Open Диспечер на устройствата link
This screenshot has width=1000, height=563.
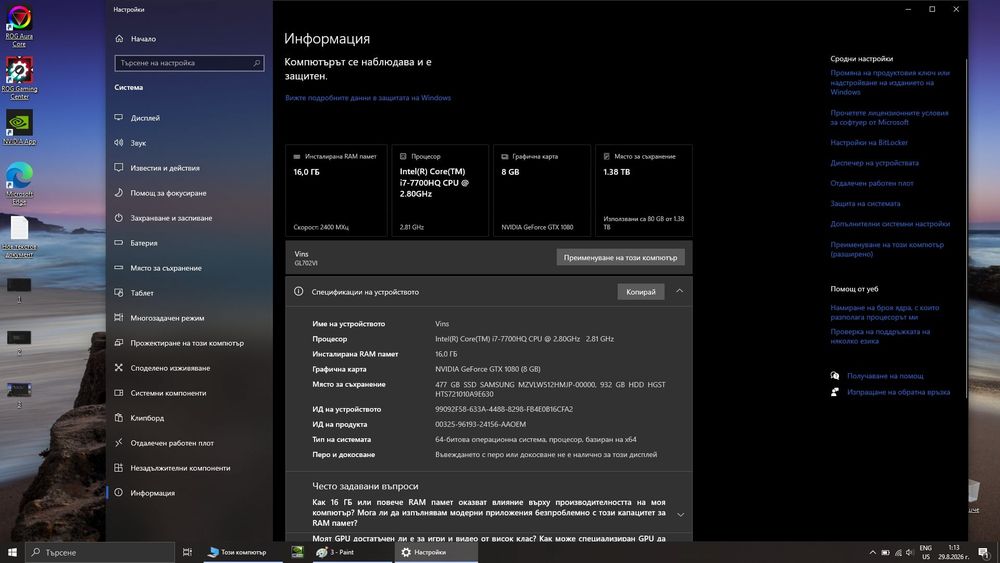(x=874, y=163)
